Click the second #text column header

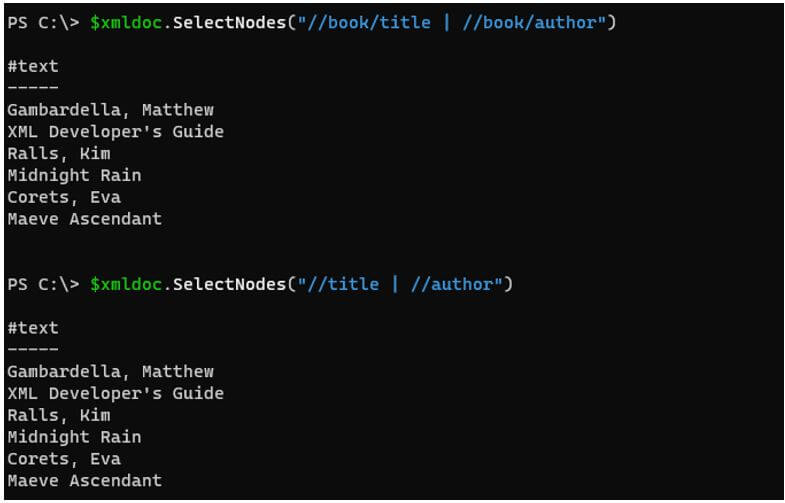(33, 328)
